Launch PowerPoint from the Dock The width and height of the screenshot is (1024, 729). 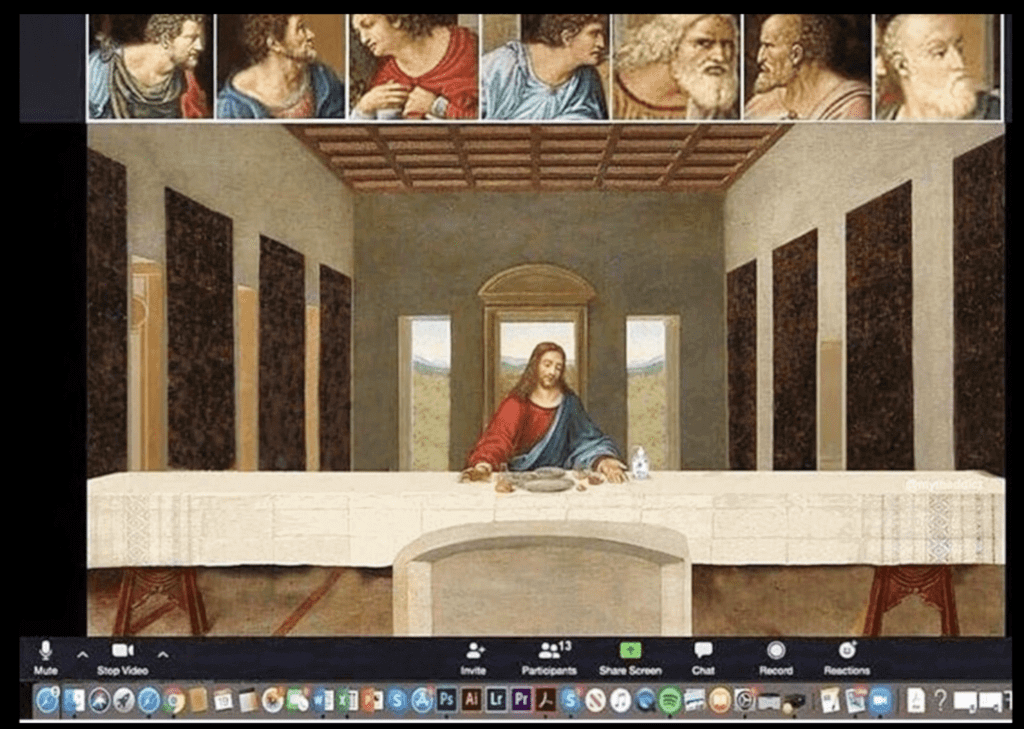pyautogui.click(x=372, y=701)
